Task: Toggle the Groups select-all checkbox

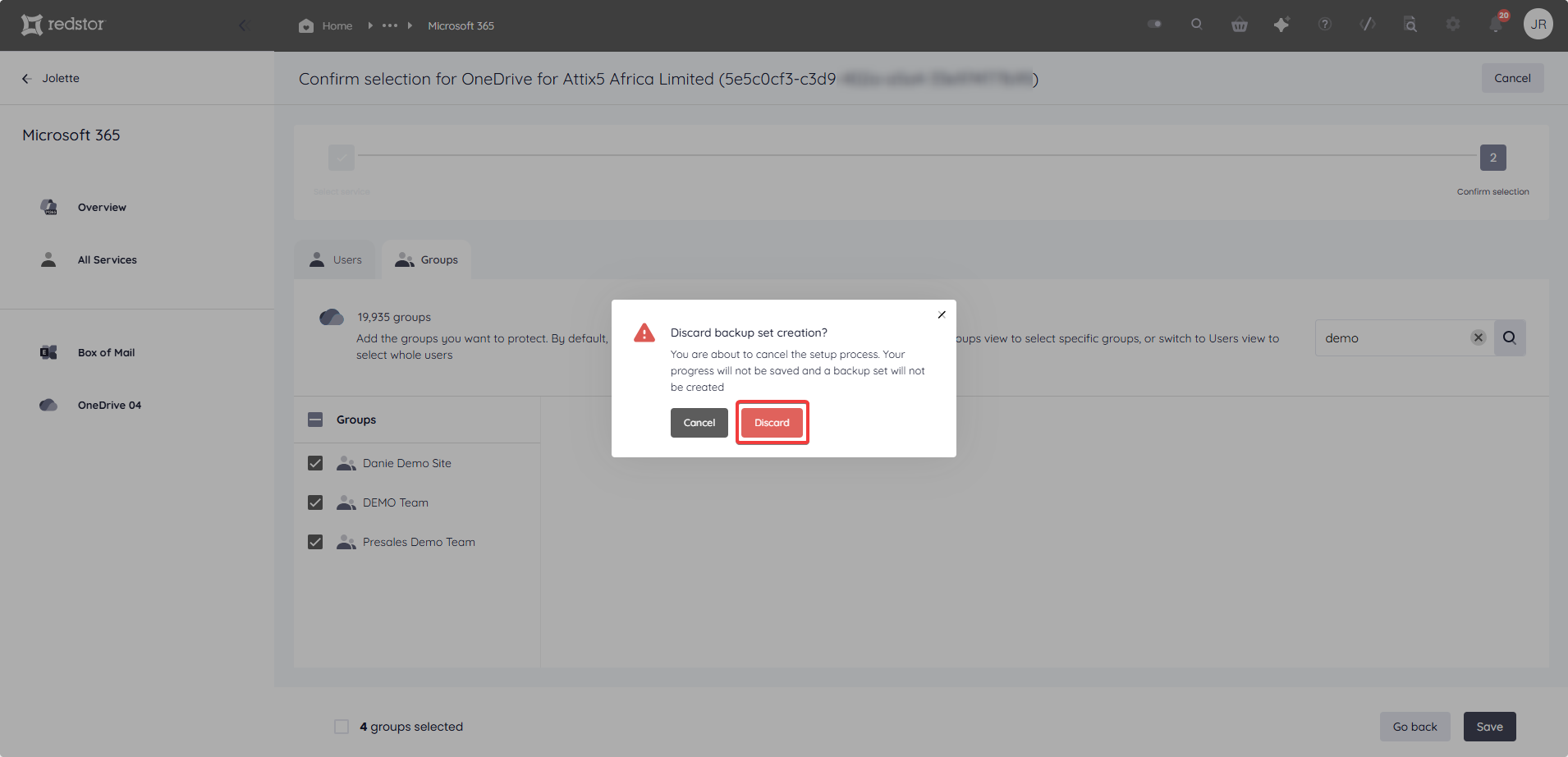Action: pos(315,420)
